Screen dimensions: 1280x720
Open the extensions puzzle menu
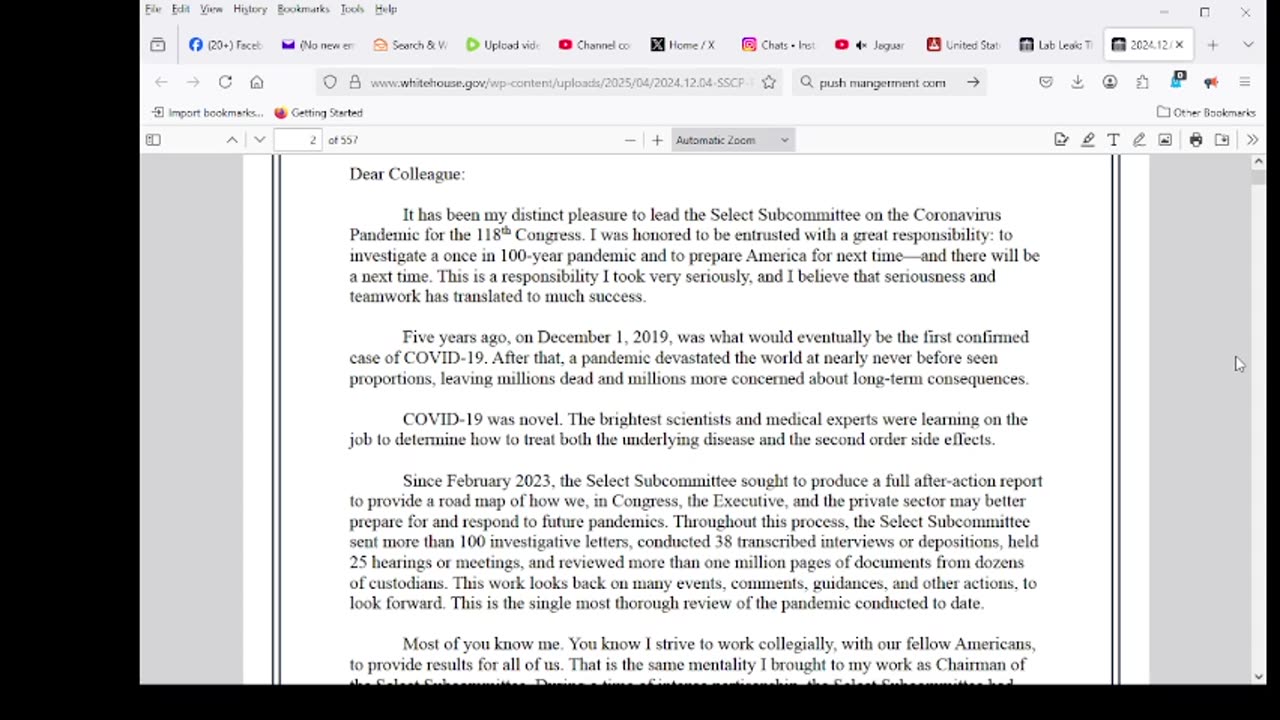1142,83
